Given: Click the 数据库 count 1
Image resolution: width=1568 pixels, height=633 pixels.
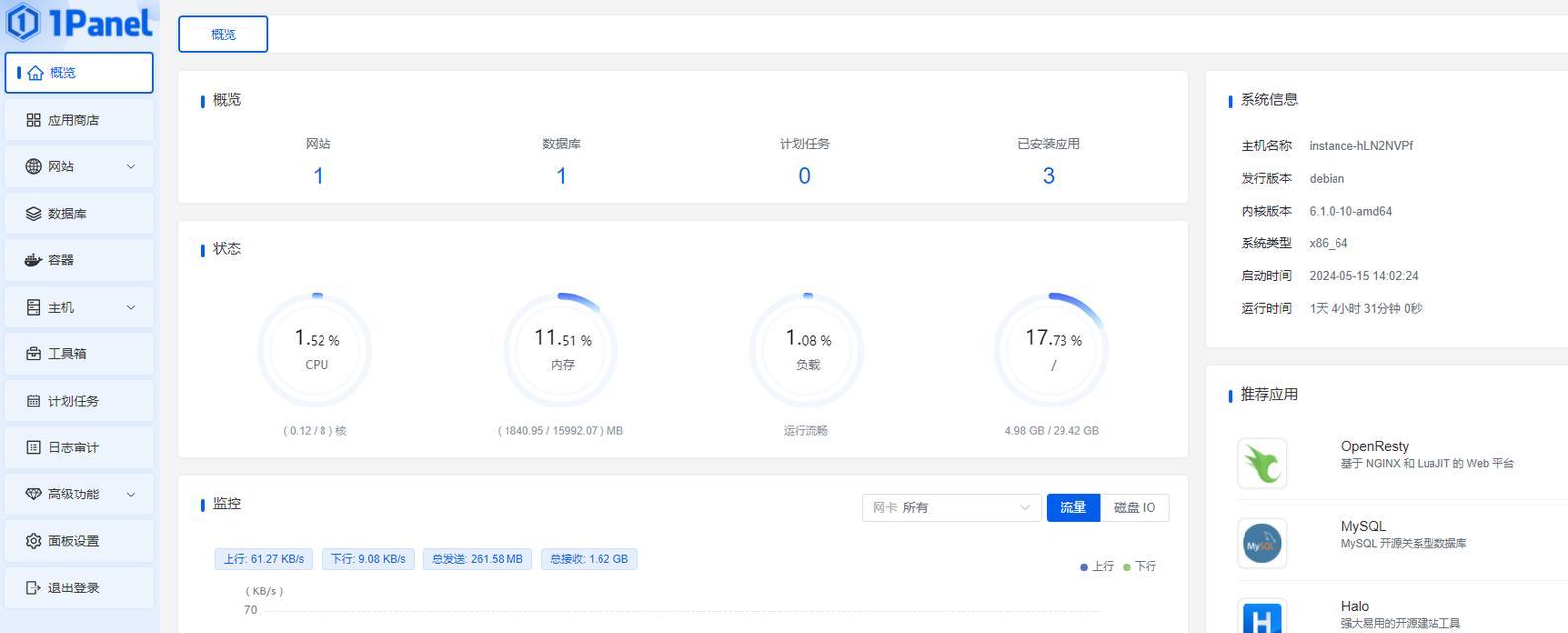Looking at the screenshot, I should point(561,176).
